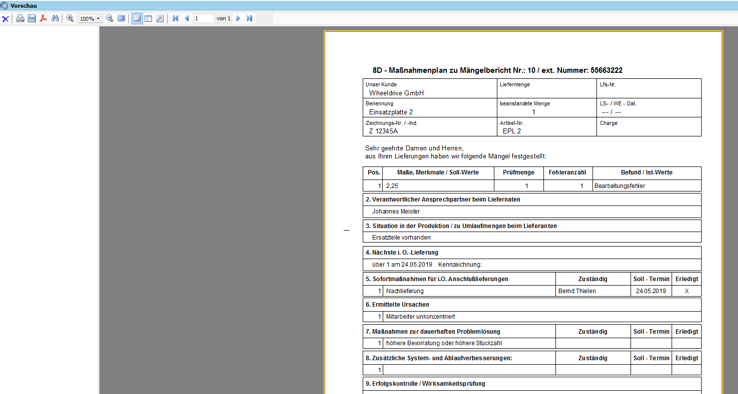Open the page settings icon
This screenshot has height=394, width=738.
[160, 18]
